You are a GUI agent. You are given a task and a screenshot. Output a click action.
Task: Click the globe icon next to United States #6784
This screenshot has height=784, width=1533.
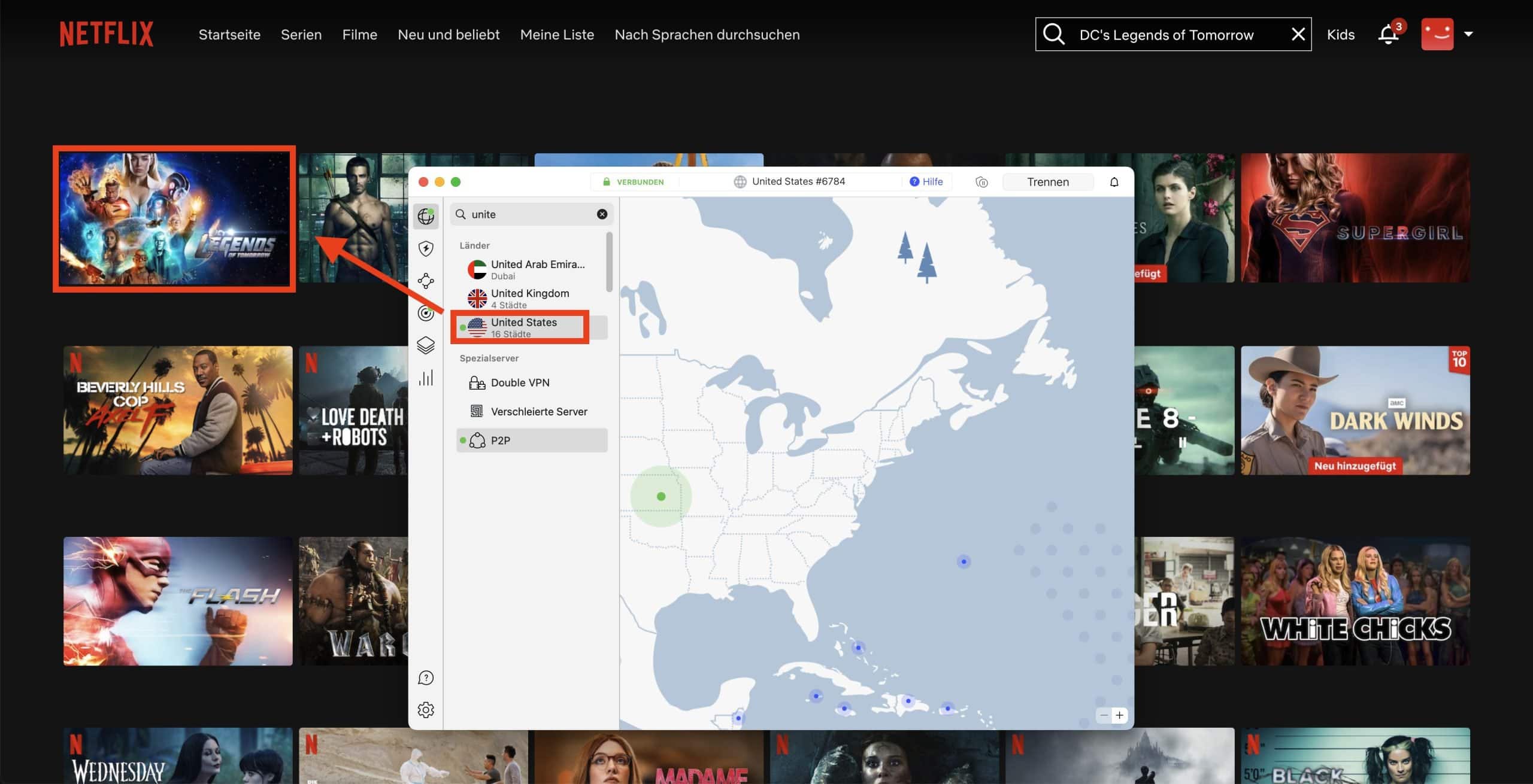tap(740, 181)
